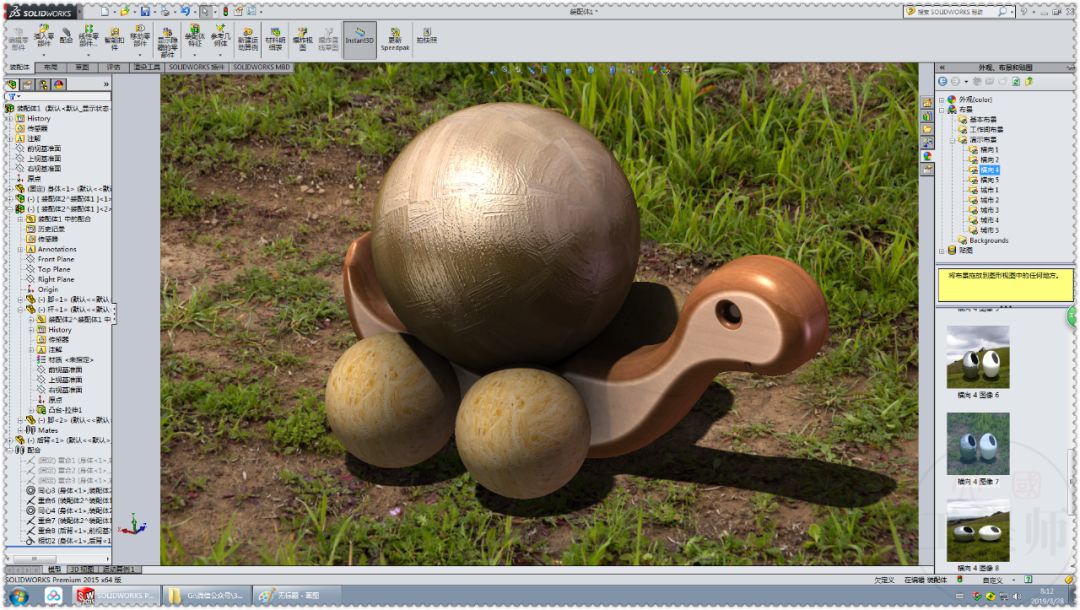Collapse the 布景 scenes folder
1080x610 pixels.
pyautogui.click(x=941, y=110)
